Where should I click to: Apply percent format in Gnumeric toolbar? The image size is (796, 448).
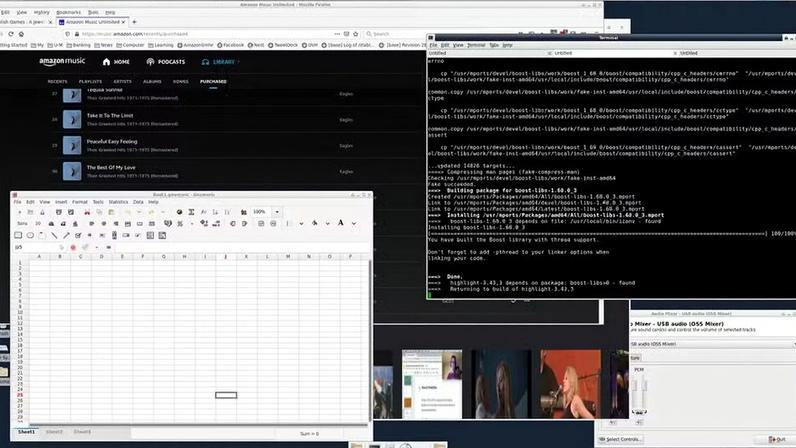tap(180, 223)
